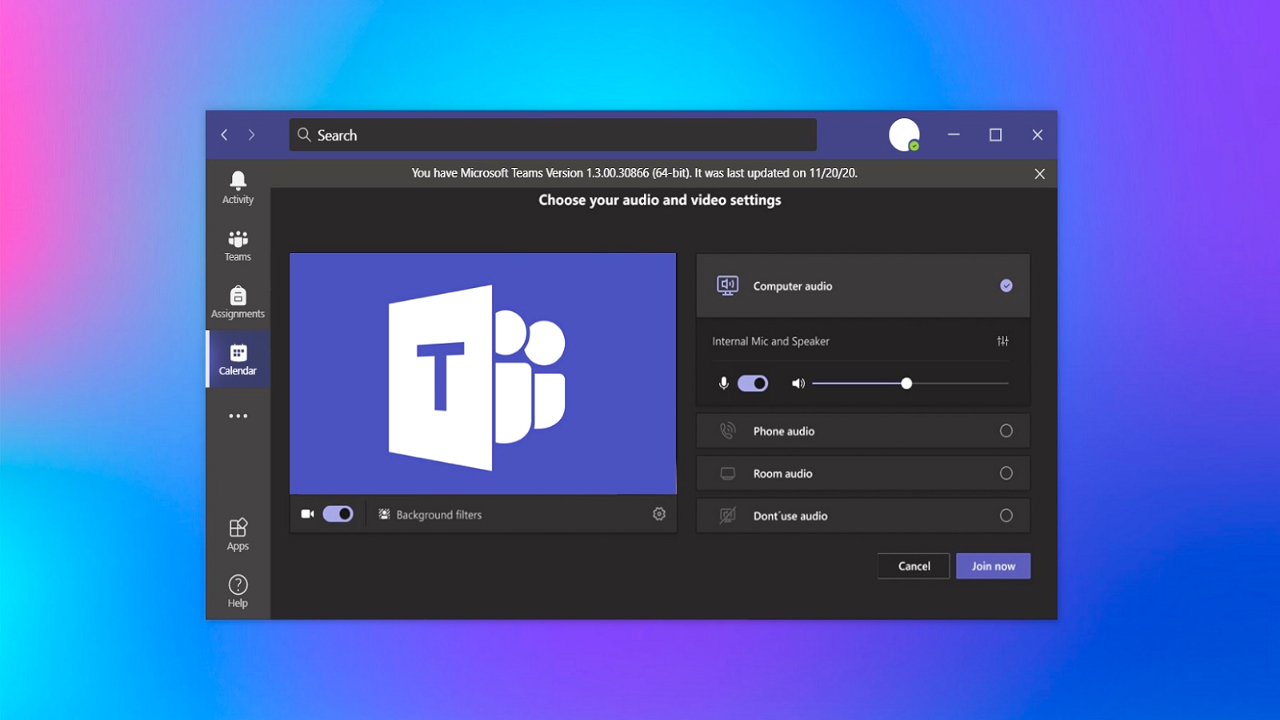The width and height of the screenshot is (1280, 720).
Task: Open the Apps store icon
Action: tap(238, 528)
